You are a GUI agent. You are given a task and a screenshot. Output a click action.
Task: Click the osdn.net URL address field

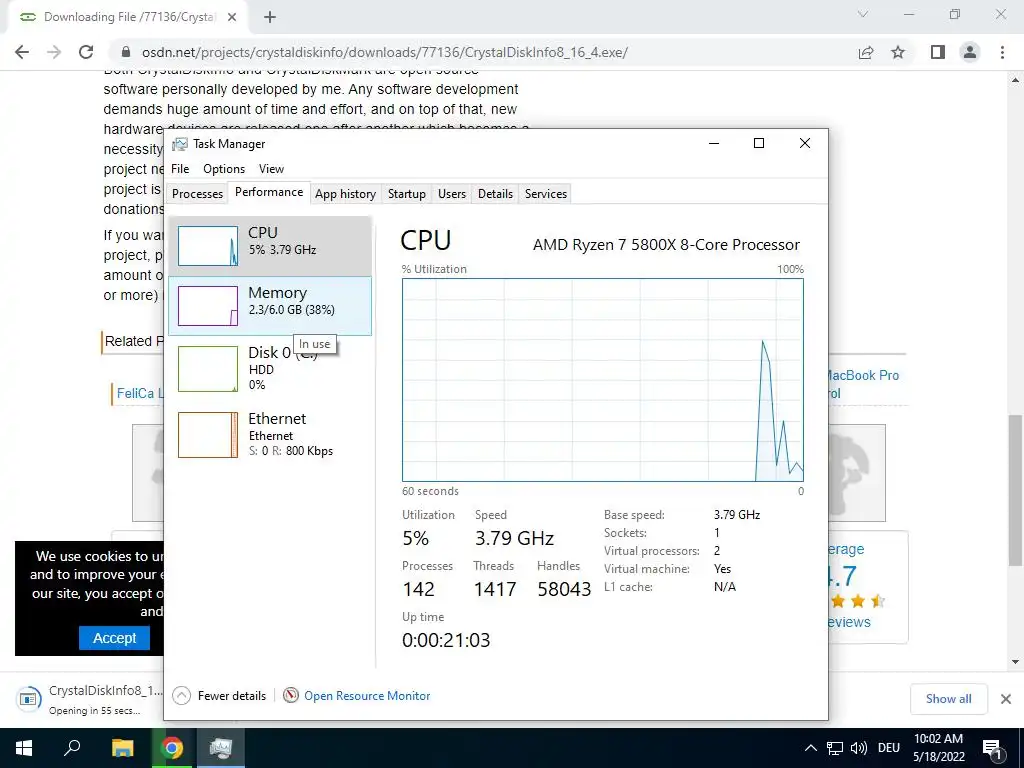point(385,52)
